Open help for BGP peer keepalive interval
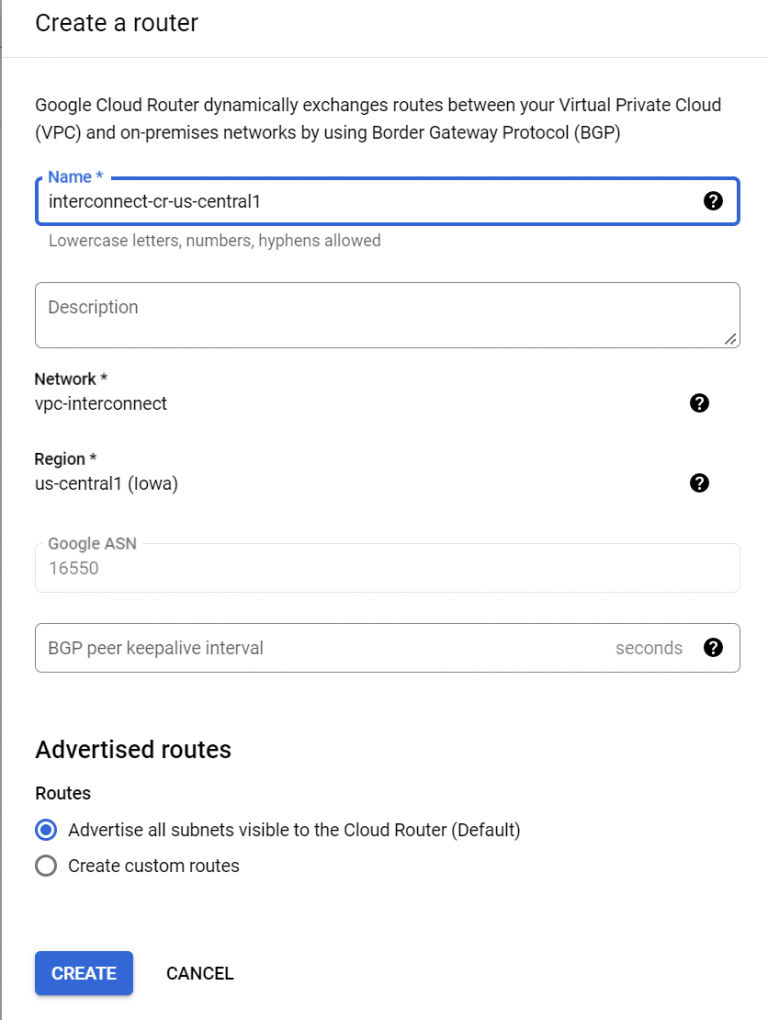The width and height of the screenshot is (768, 1020). 713,648
